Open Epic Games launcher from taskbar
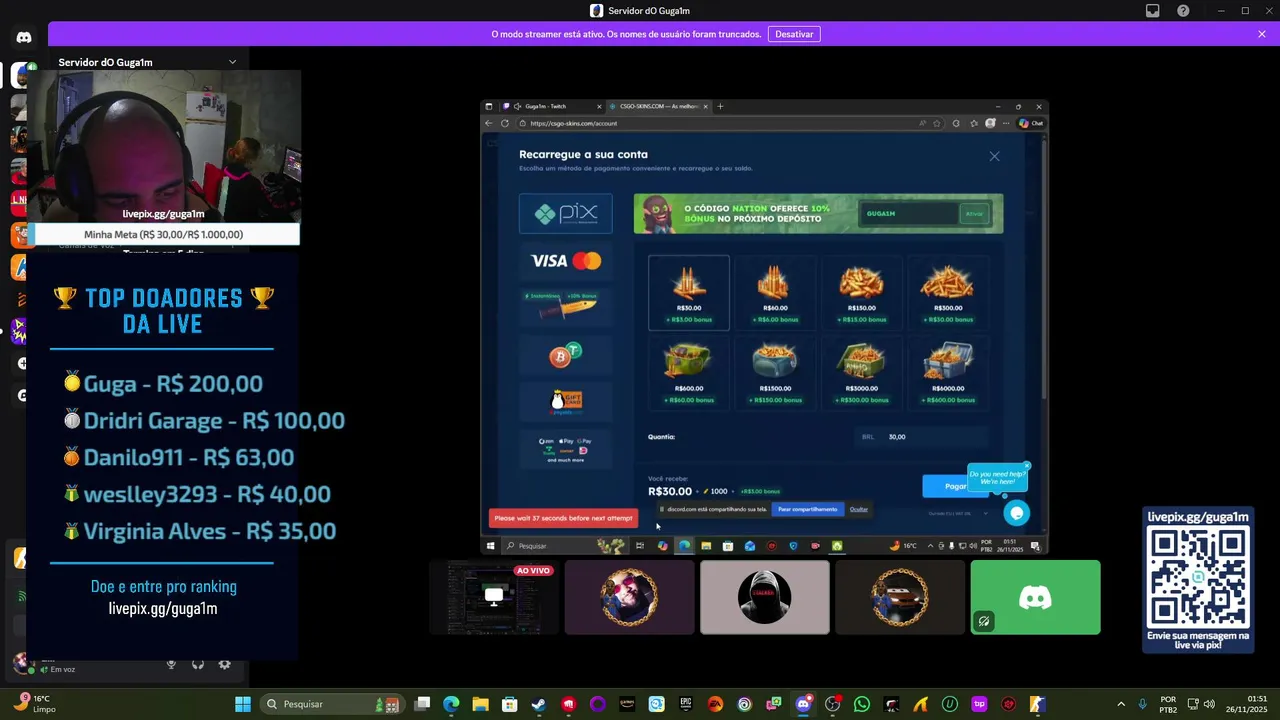This screenshot has width=1280, height=720. 686,704
